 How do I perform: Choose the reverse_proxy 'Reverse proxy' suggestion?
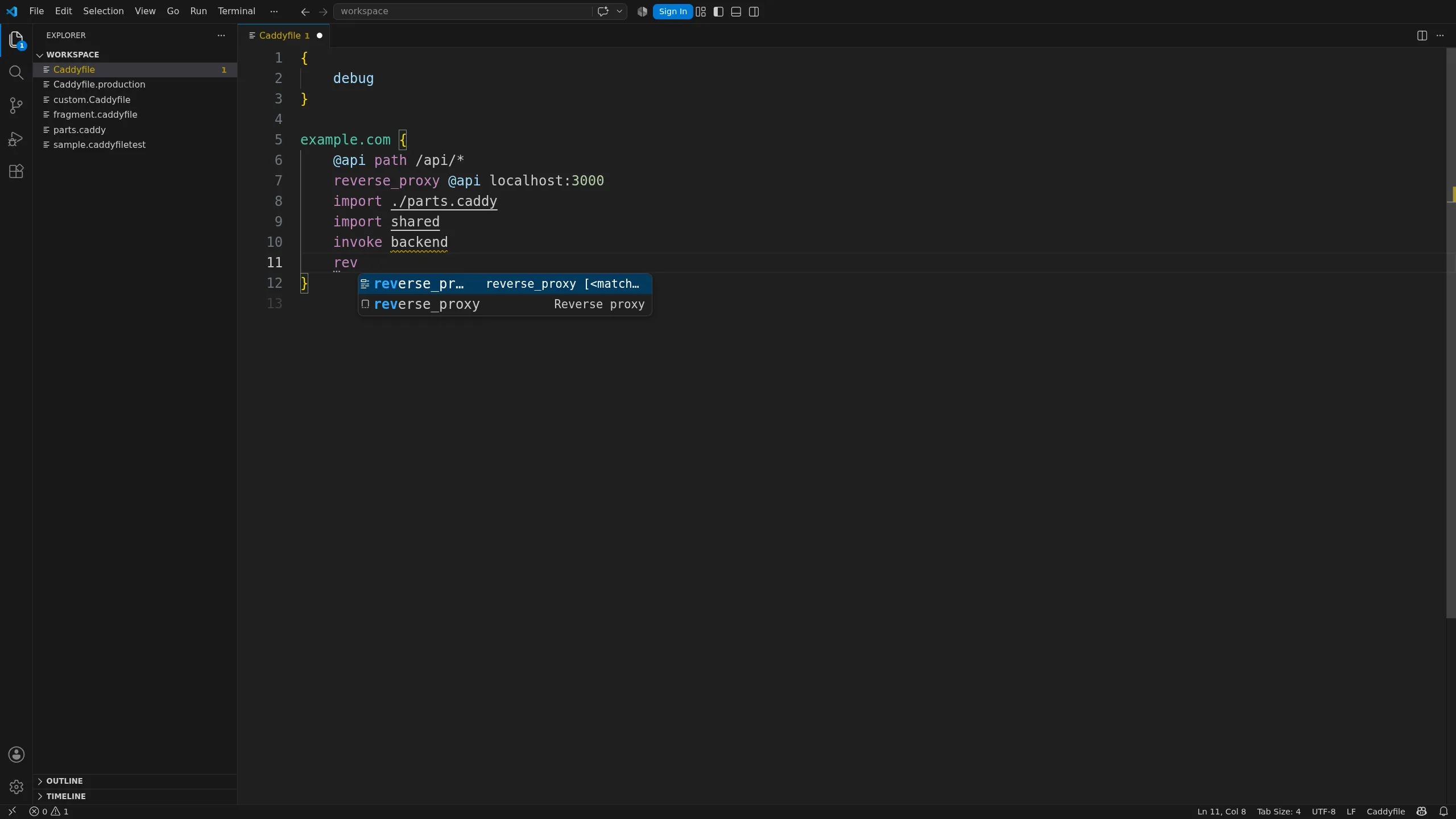tap(505, 304)
